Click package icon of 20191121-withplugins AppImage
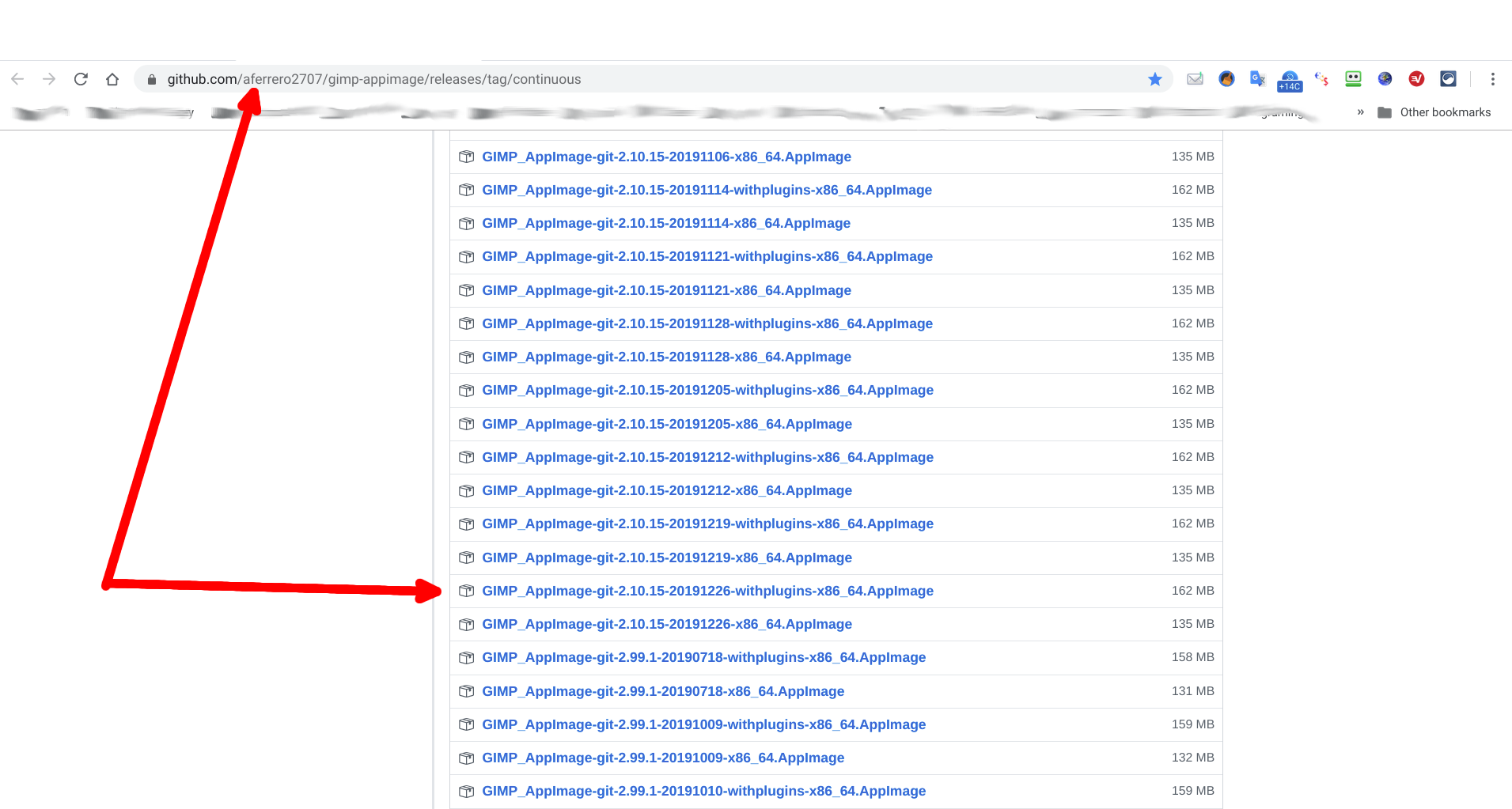Screen dimensions: 1512x809 click(x=467, y=256)
